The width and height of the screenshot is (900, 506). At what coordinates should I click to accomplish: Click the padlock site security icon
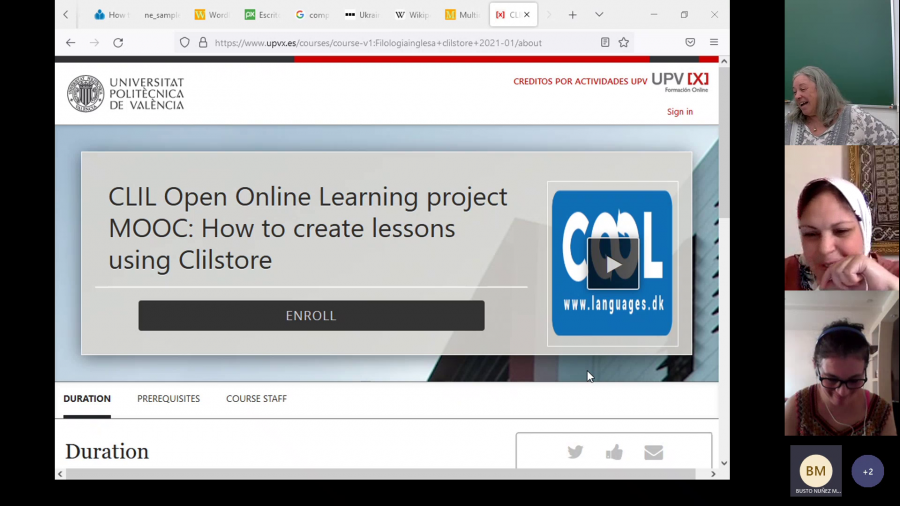[203, 42]
